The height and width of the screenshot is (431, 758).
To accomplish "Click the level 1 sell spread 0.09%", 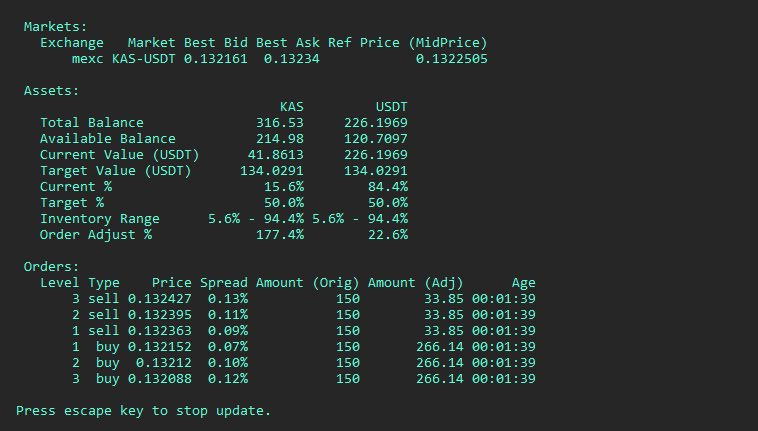I will [x=228, y=330].
